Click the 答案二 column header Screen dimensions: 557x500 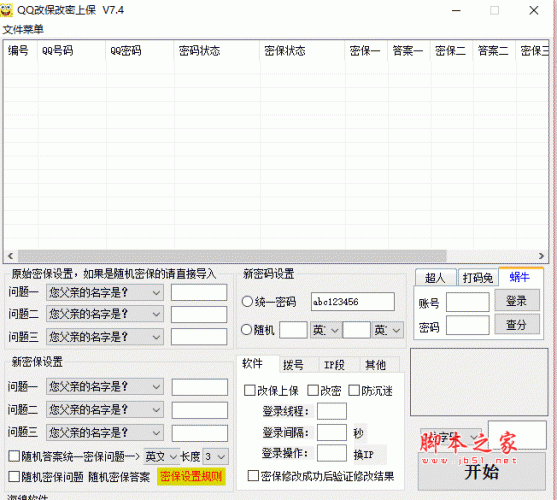coord(494,51)
